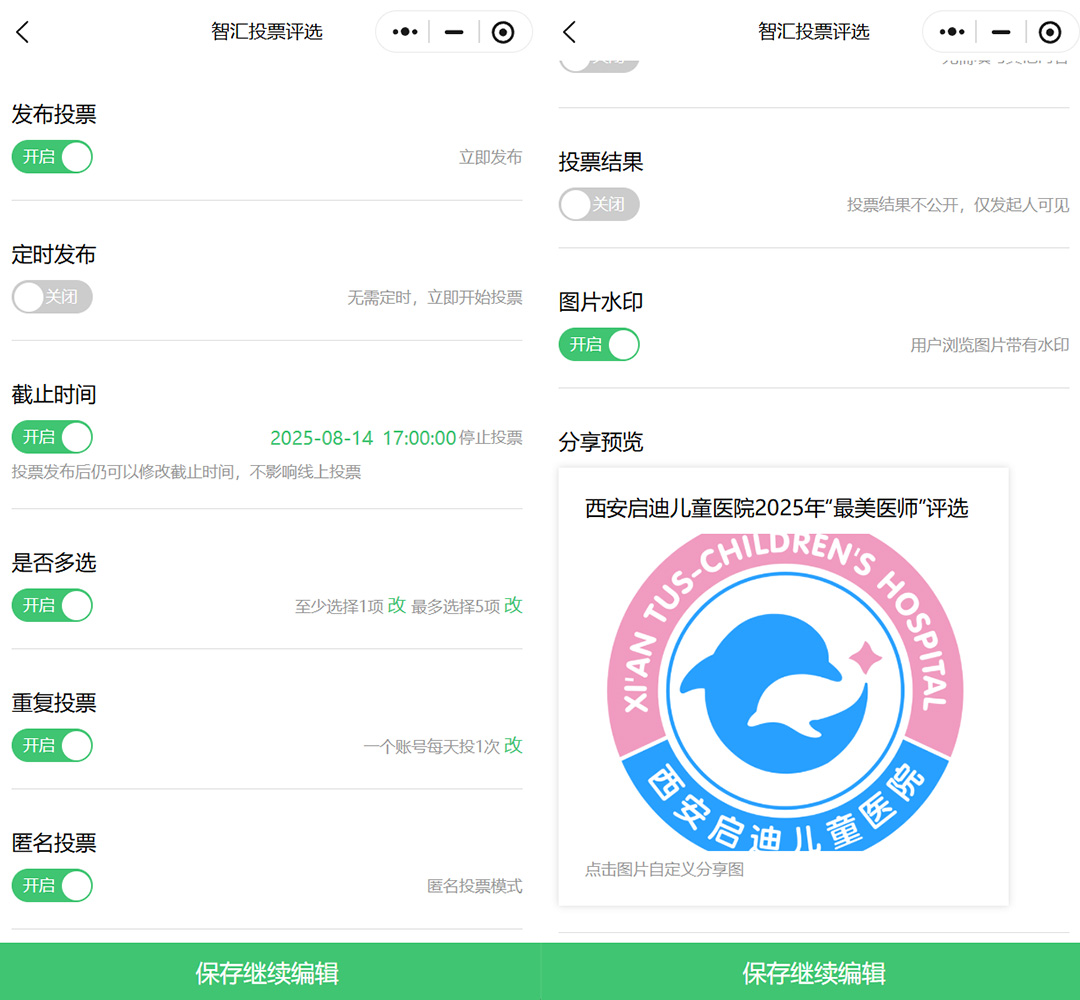
Task: Close left mini program via target icon
Action: tap(503, 32)
